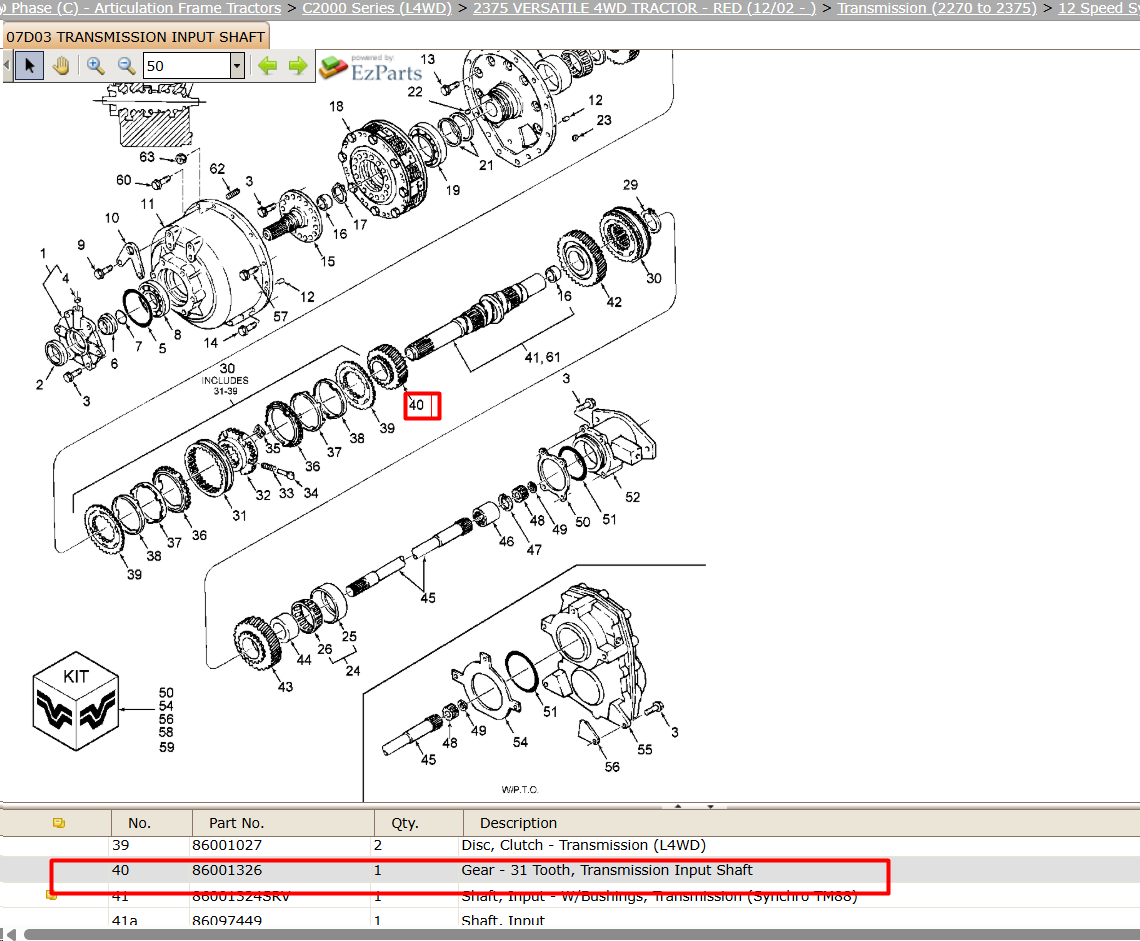Select the arrow pointer tool

point(29,66)
